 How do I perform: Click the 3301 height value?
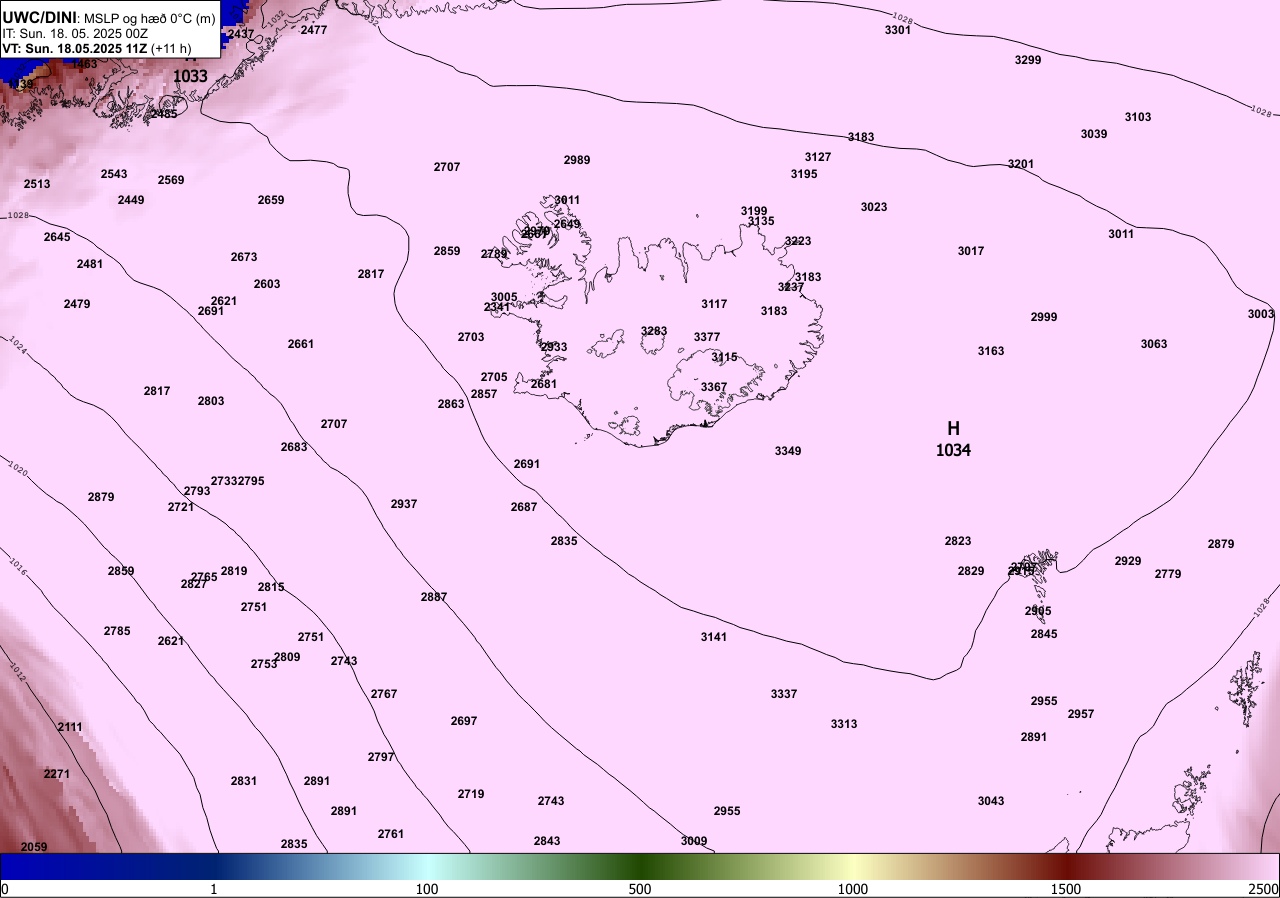click(x=898, y=30)
